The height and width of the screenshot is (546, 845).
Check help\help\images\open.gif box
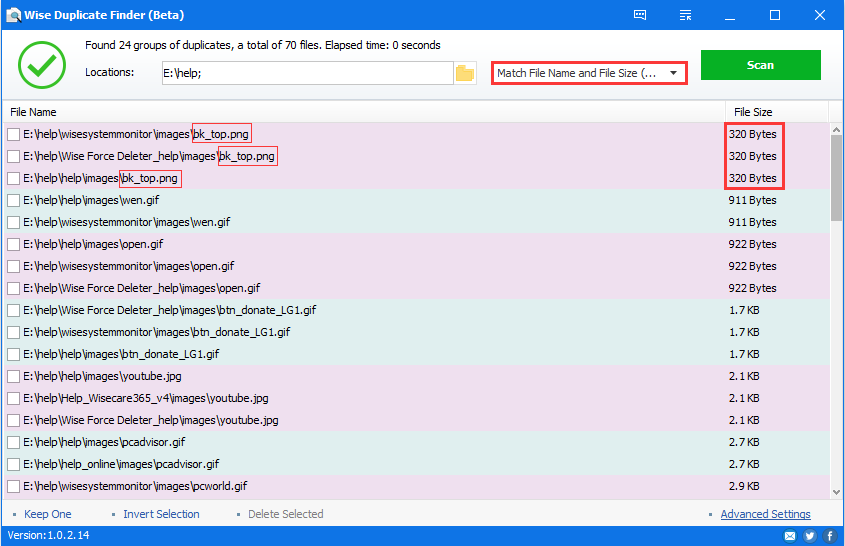coord(13,244)
